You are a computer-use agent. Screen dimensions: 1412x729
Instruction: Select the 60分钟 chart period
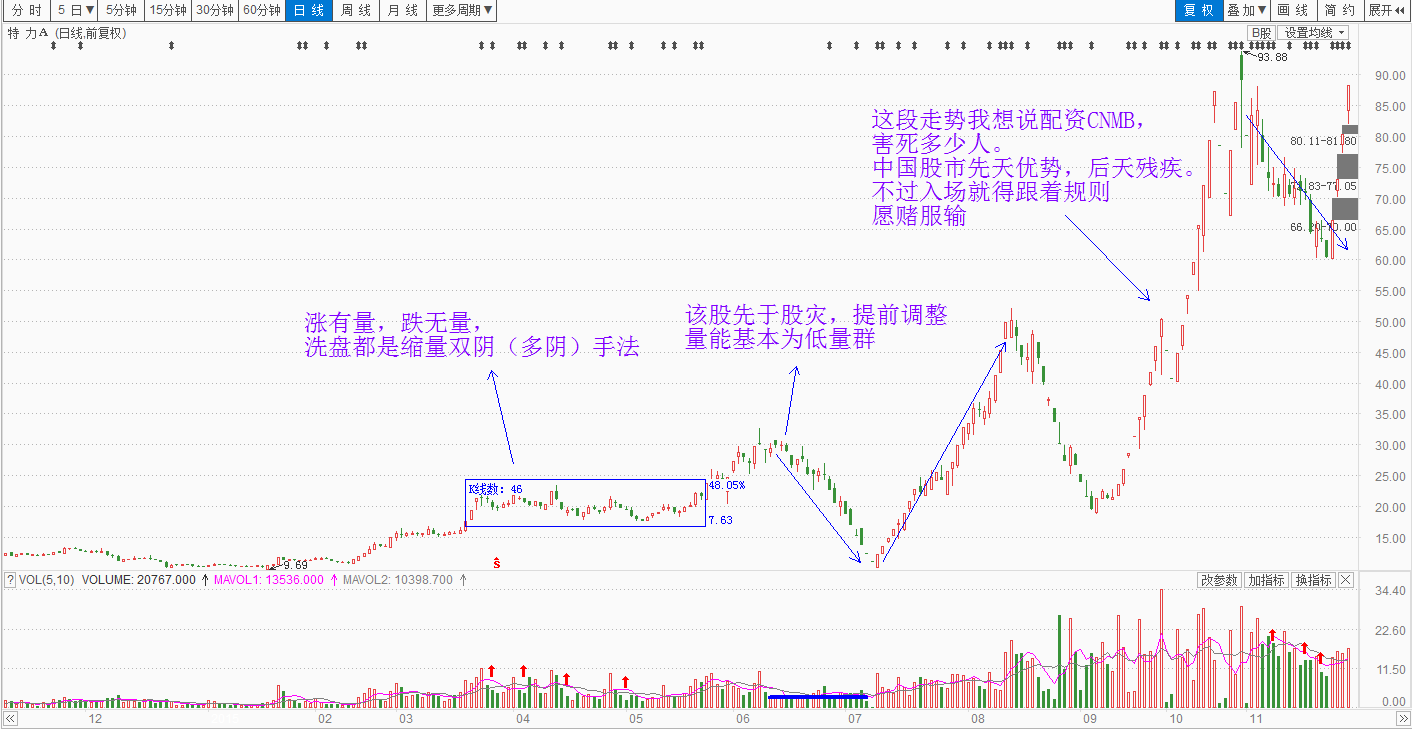[262, 10]
